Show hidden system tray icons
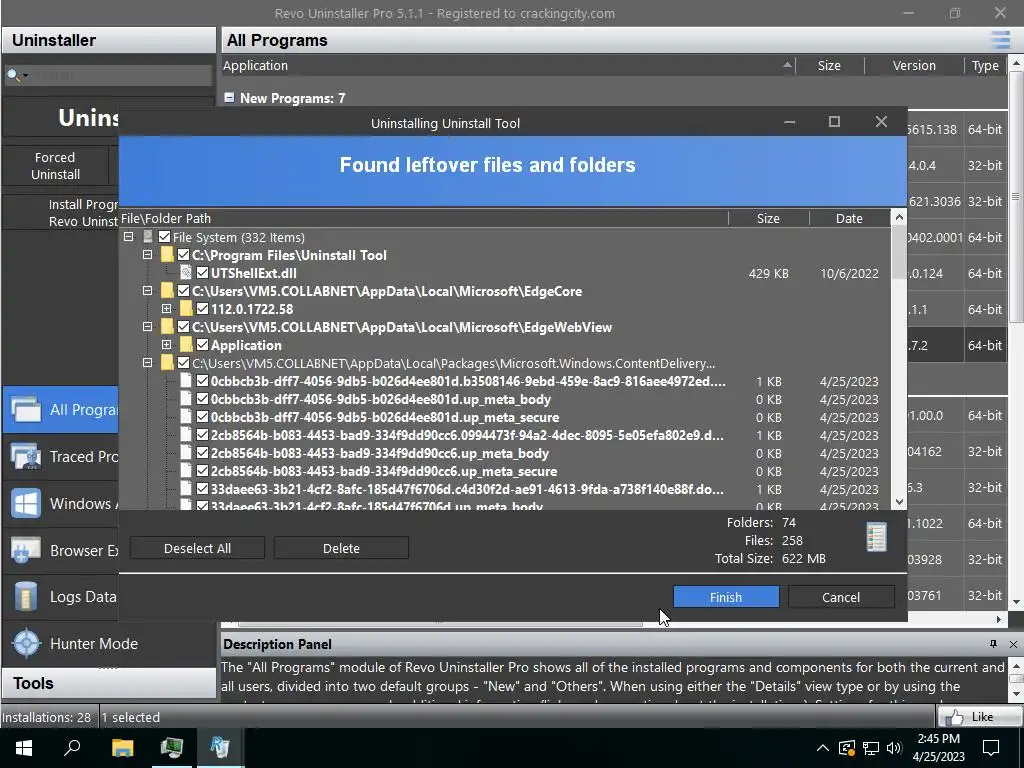 coord(823,748)
